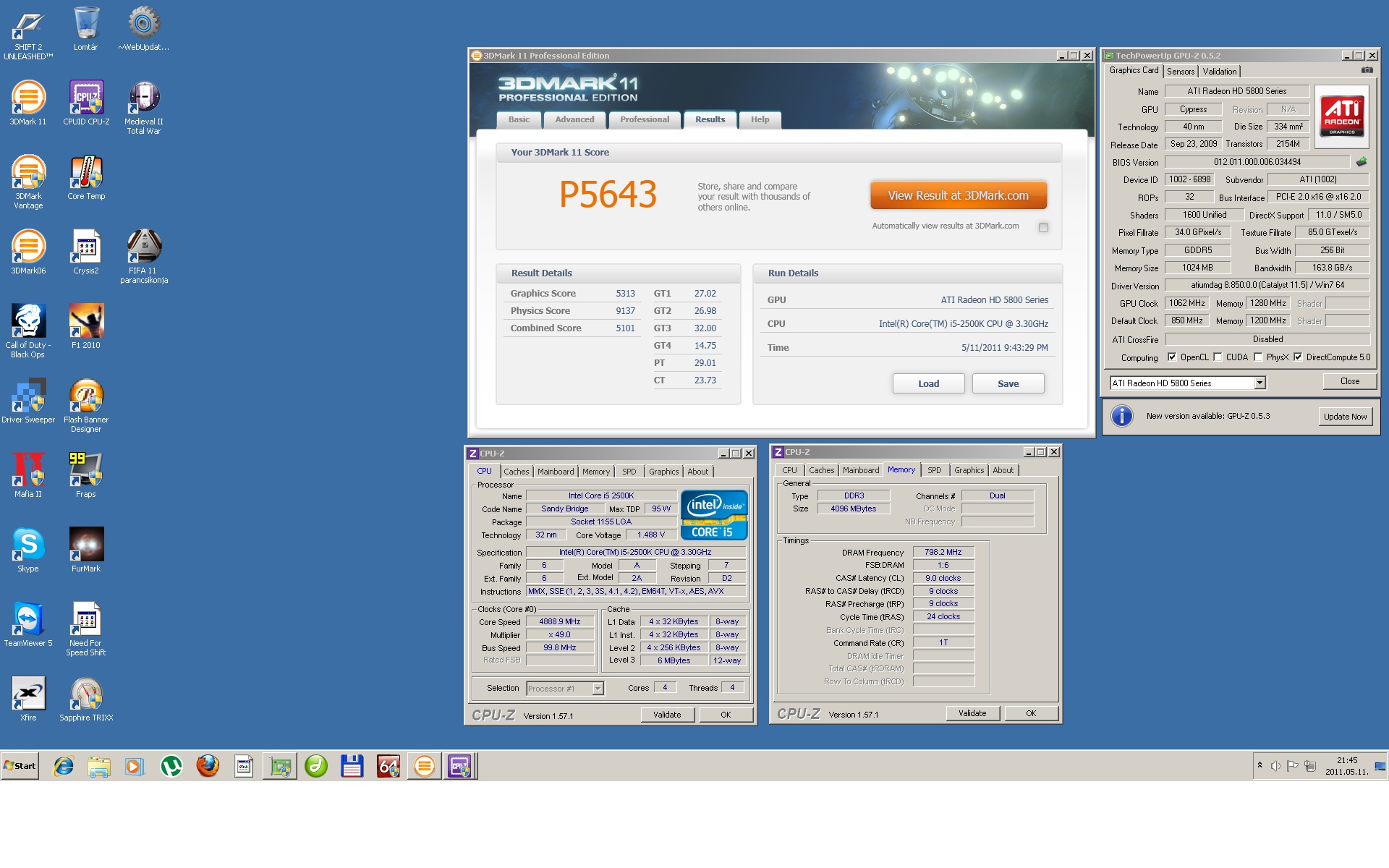
Task: Click the ATI Radeon logo in GPU-Z
Action: click(x=1341, y=115)
